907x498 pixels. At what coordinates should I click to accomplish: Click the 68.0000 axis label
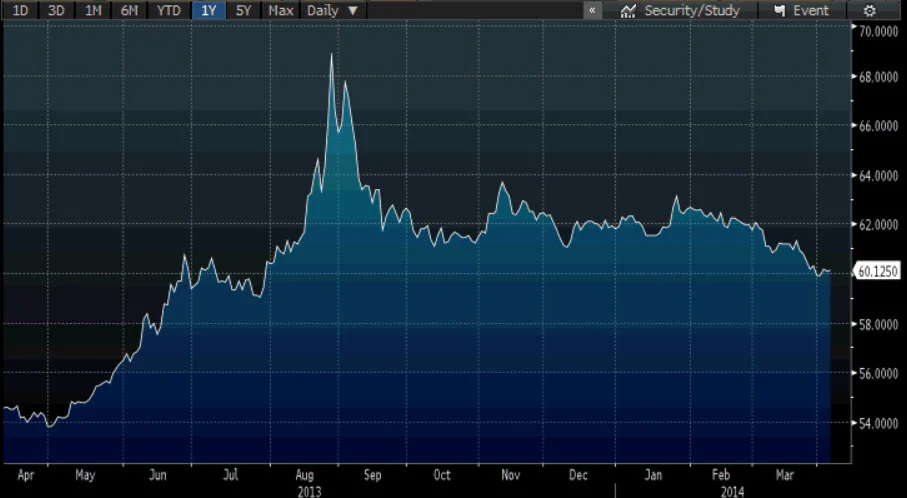click(878, 77)
